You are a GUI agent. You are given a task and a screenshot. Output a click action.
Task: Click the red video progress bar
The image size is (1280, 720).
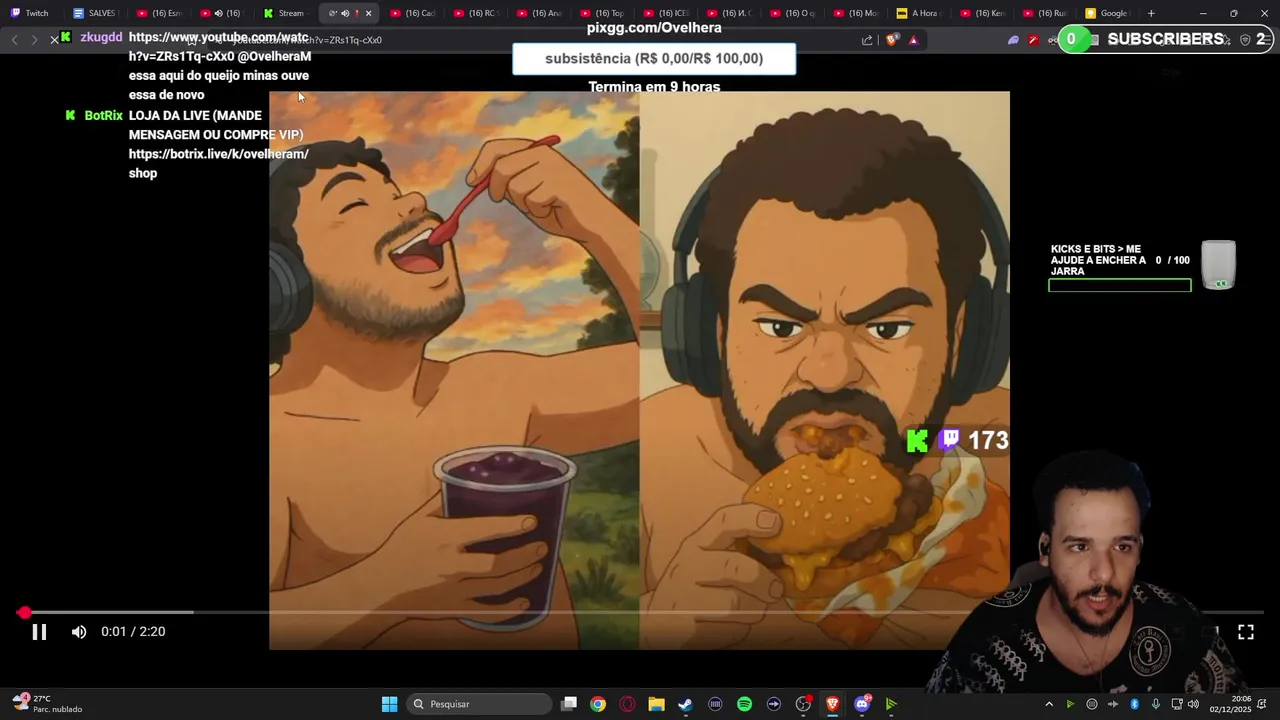[640, 612]
